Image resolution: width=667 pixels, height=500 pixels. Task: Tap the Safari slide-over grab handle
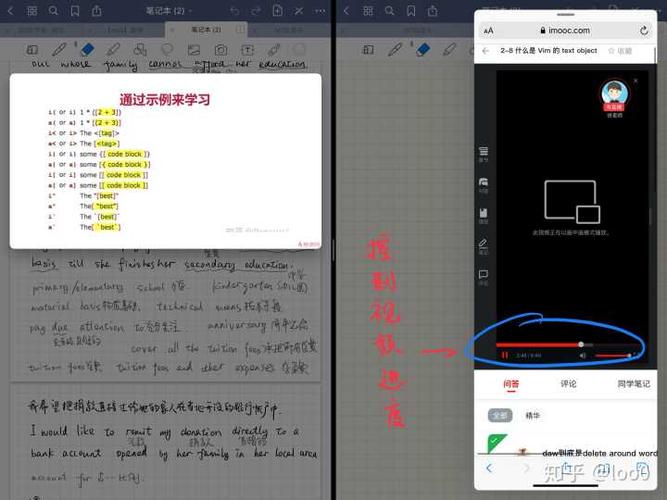point(565,14)
